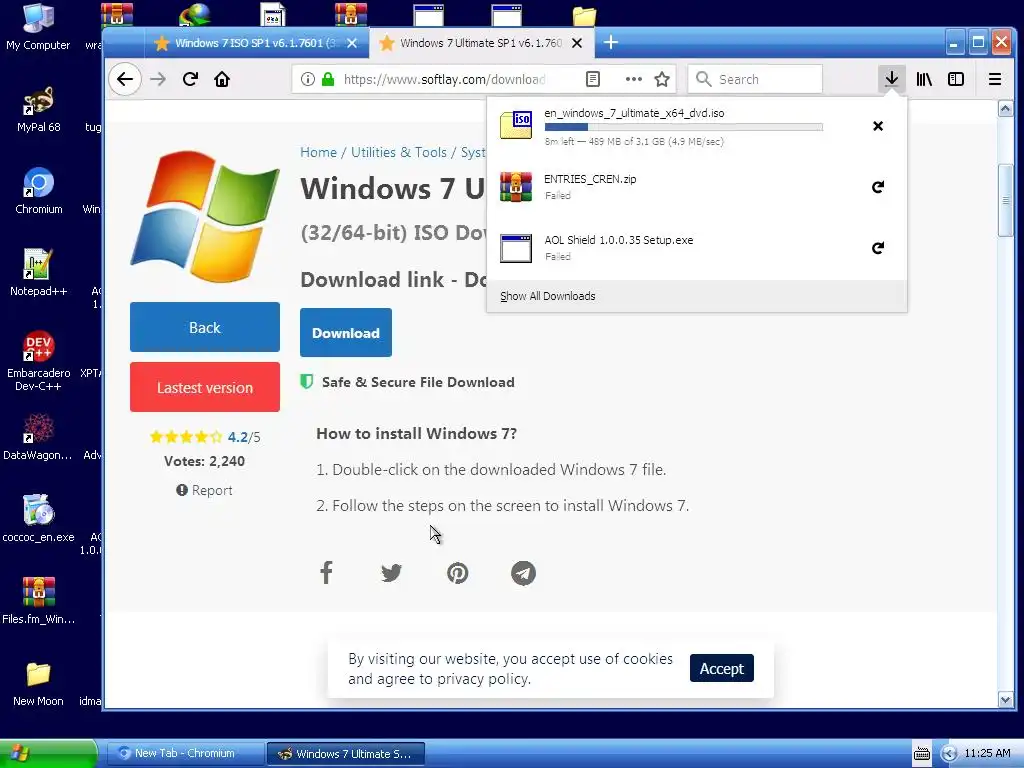Click the blue Back button
Screen dimensions: 1024x768
pos(204,327)
